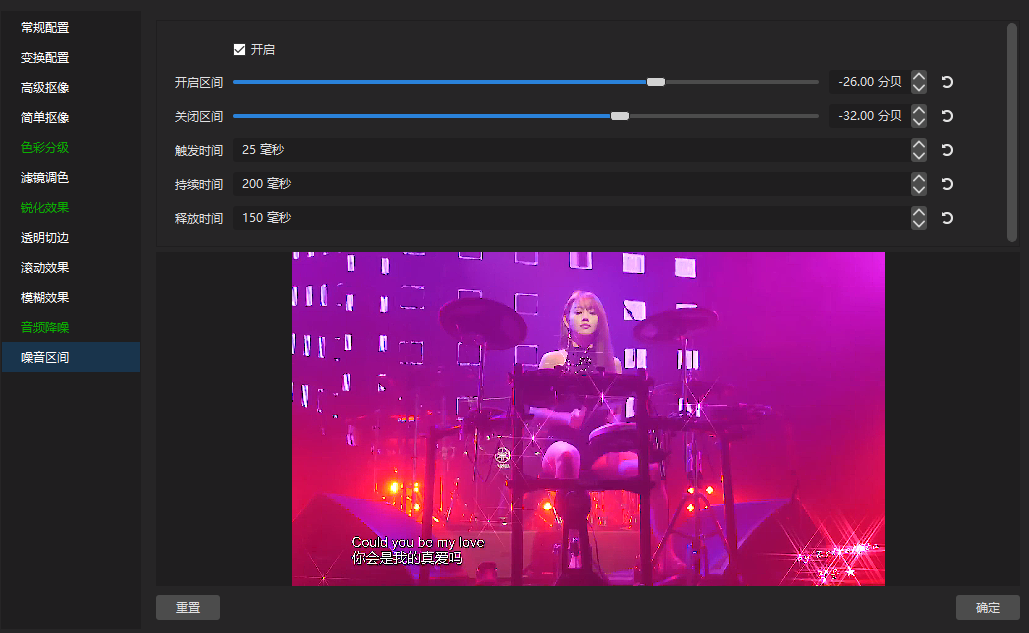Click the 开启区间 slider handle
This screenshot has width=1029, height=633.
click(x=656, y=82)
